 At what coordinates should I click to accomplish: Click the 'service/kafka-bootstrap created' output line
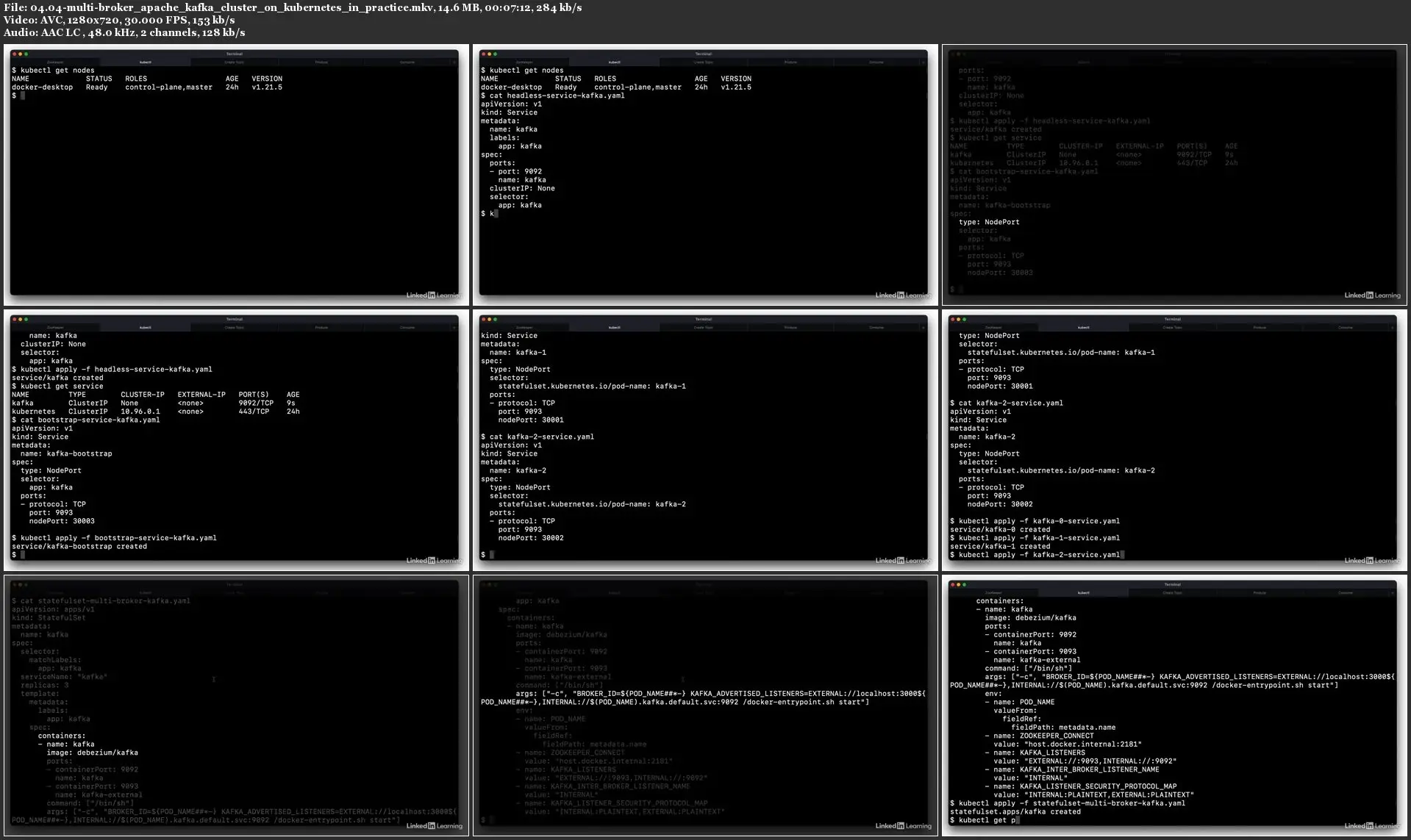click(x=79, y=547)
